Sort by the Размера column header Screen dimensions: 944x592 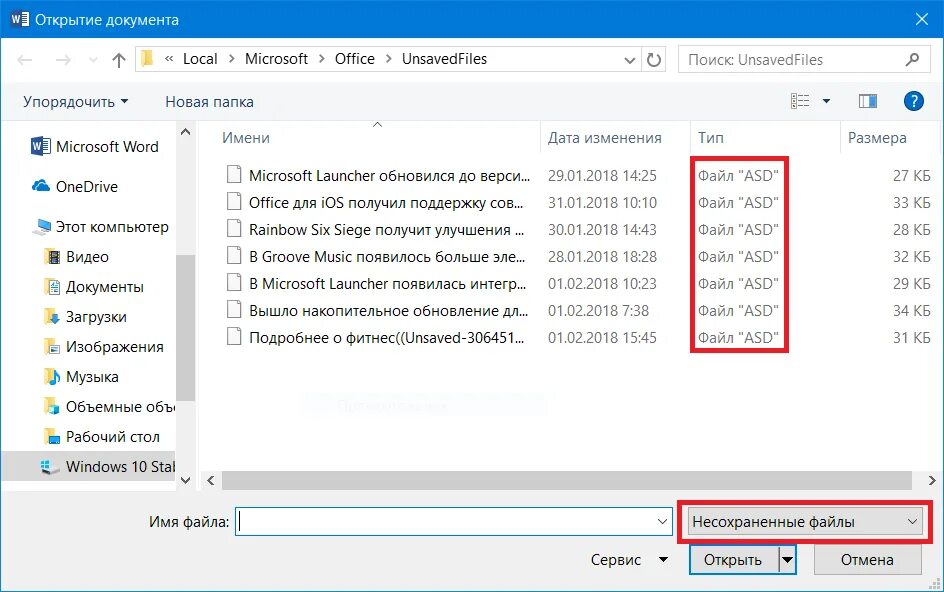[x=877, y=138]
